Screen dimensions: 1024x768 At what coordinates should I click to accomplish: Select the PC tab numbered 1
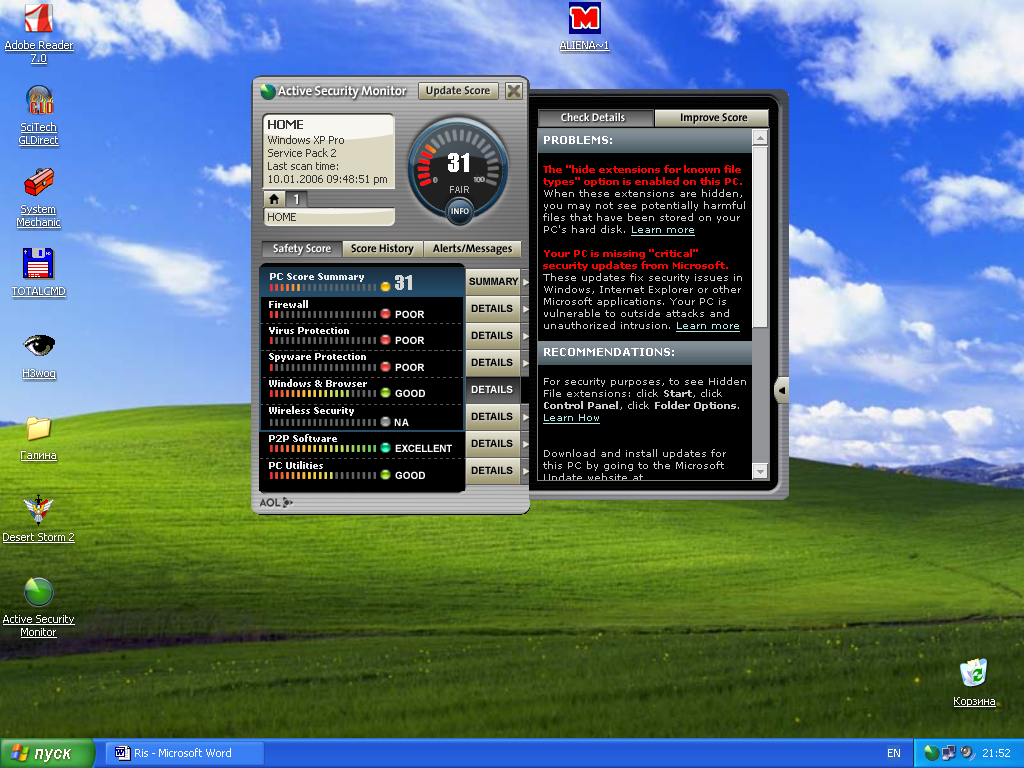point(296,199)
